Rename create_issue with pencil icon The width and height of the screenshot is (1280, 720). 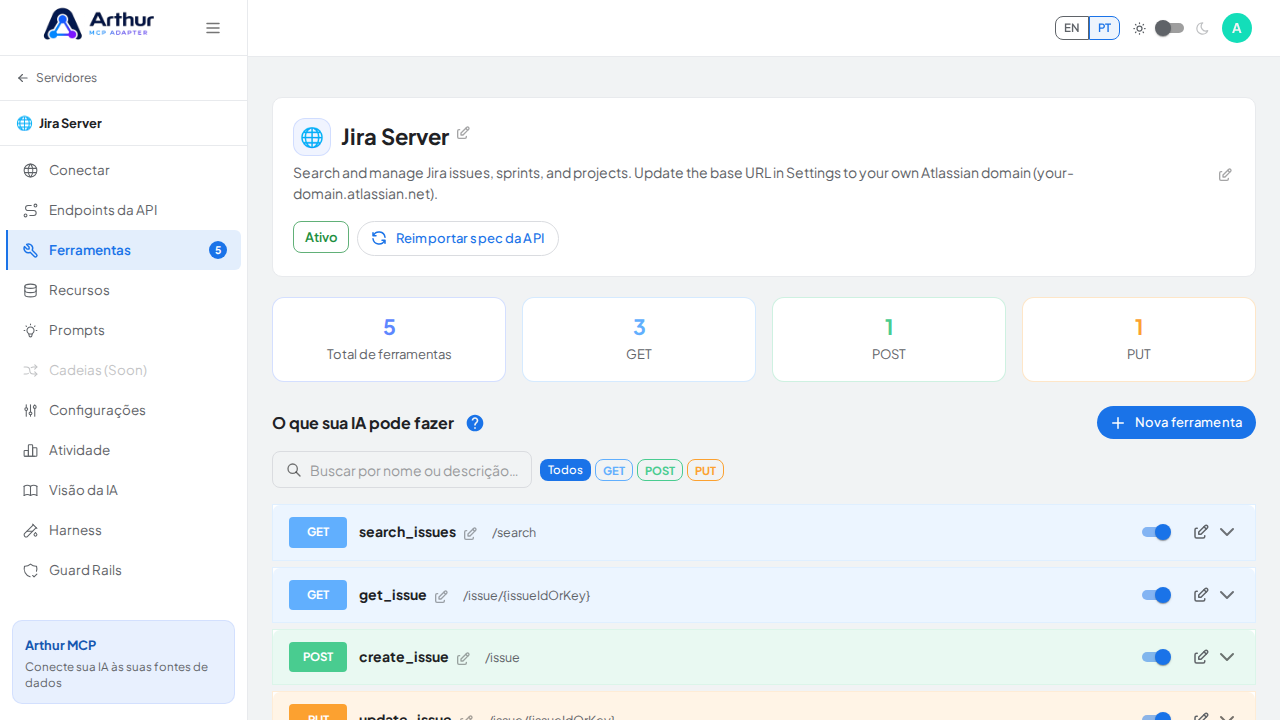(463, 658)
